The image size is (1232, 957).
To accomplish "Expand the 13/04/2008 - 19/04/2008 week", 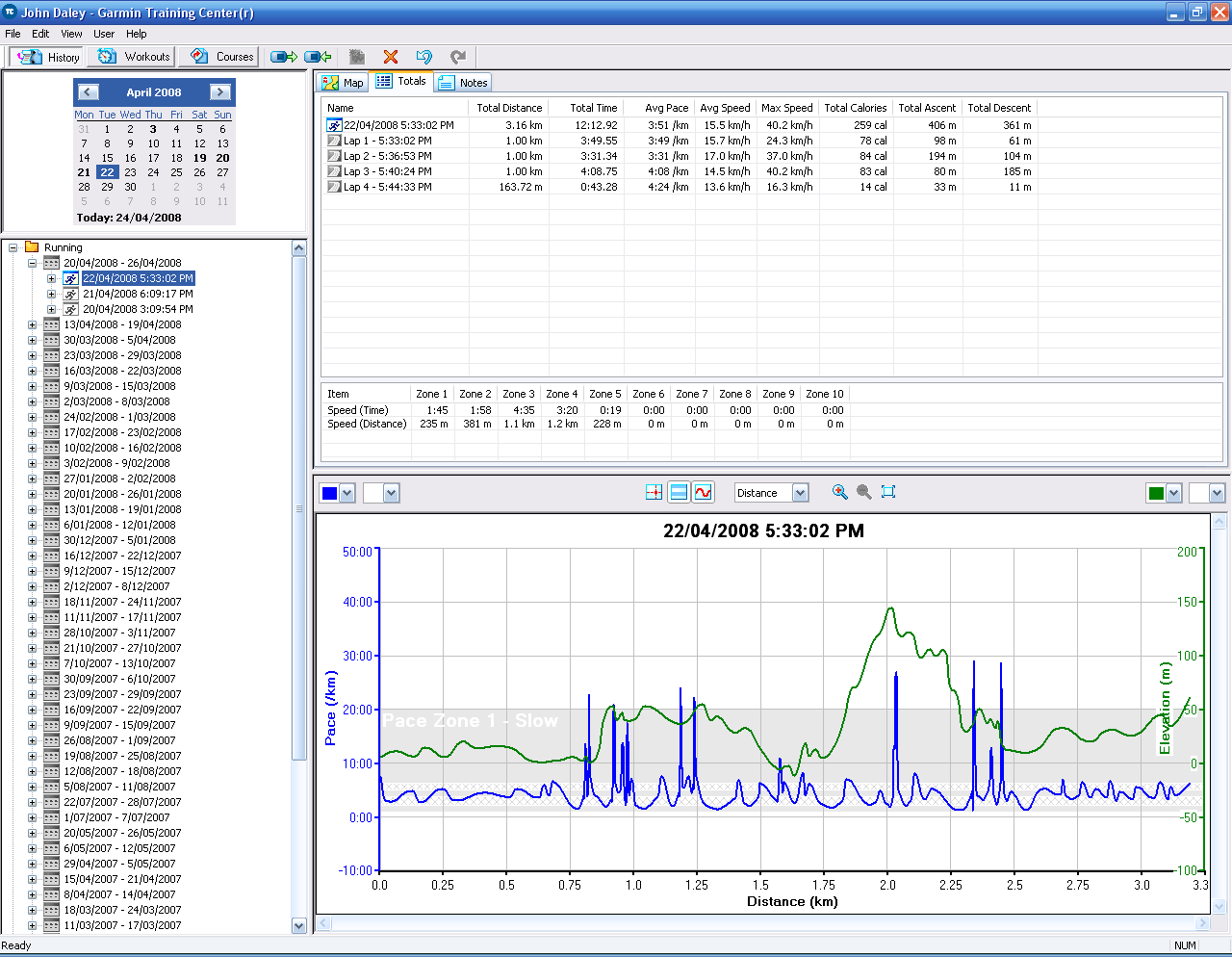I will [32, 324].
